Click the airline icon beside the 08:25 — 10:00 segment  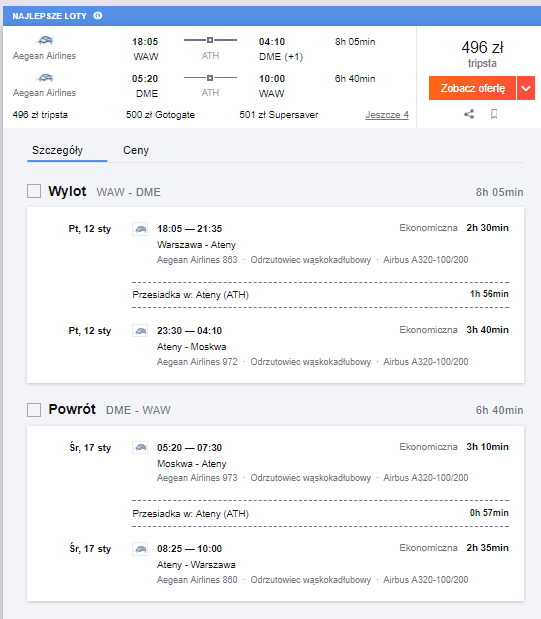pos(140,549)
